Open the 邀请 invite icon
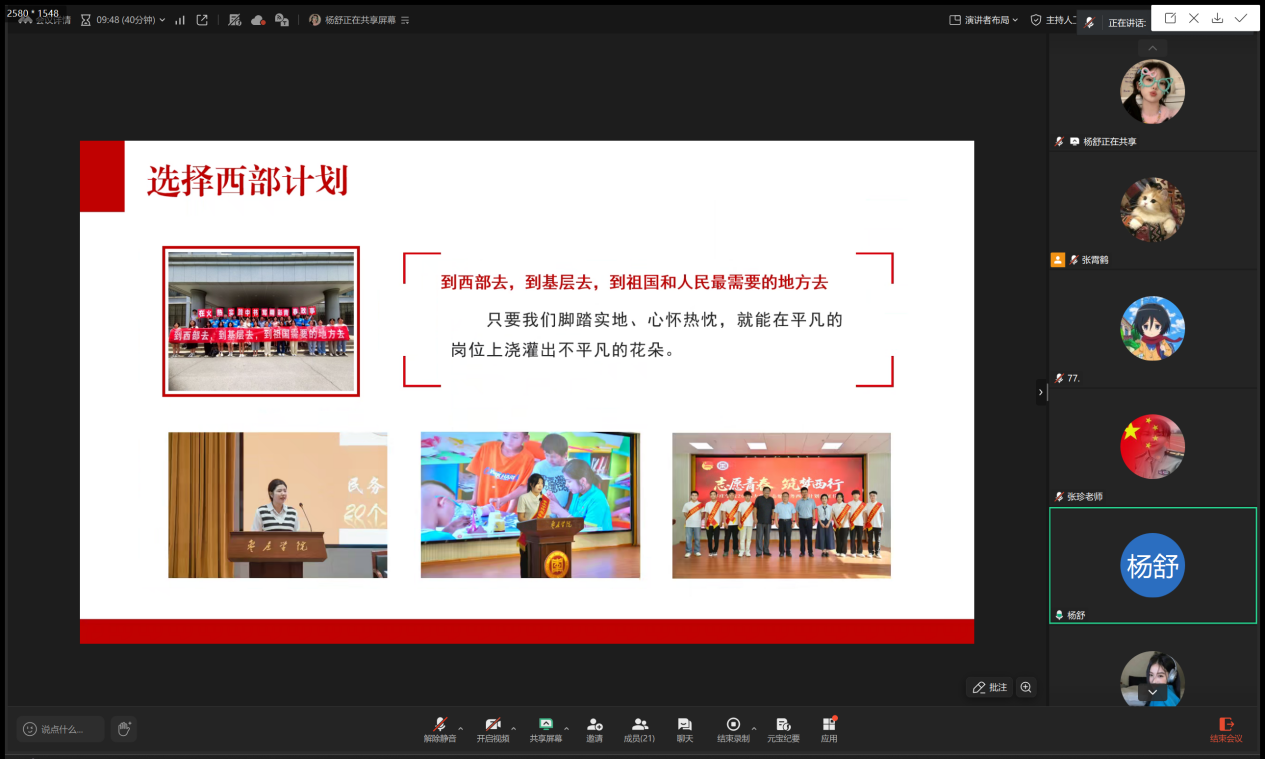 (594, 729)
